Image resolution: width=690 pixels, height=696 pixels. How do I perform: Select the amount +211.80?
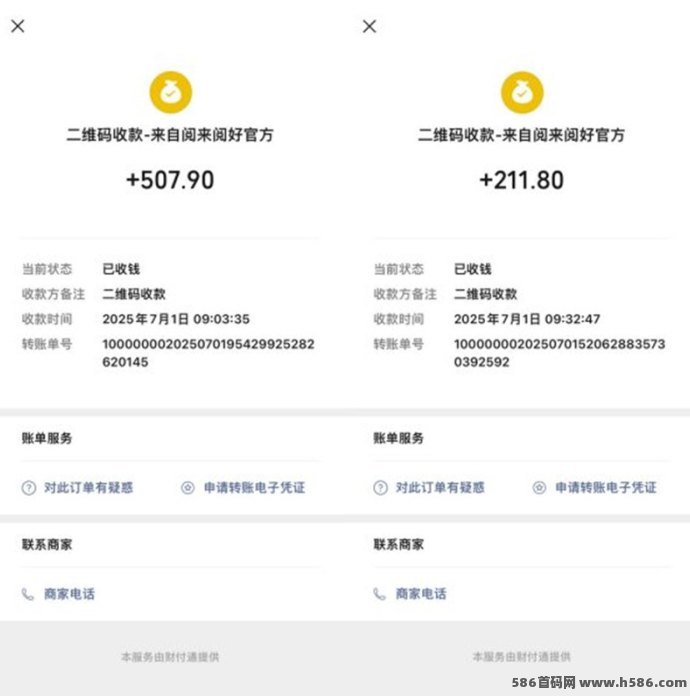point(522,180)
